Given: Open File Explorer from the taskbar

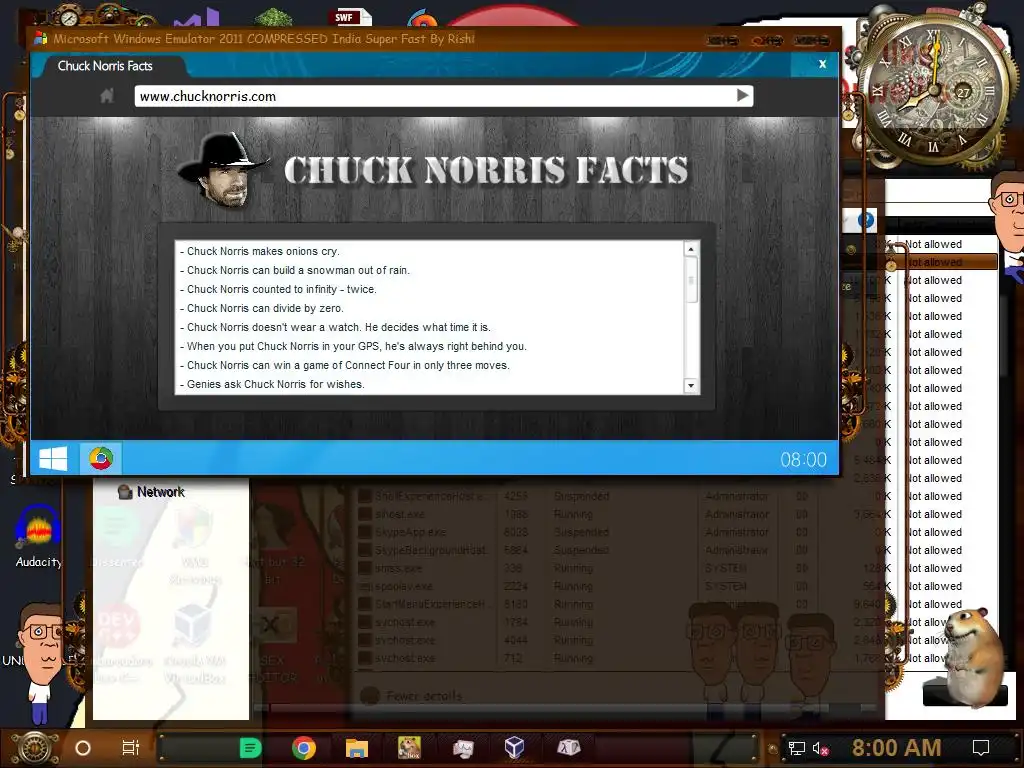Looking at the screenshot, I should coord(357,748).
